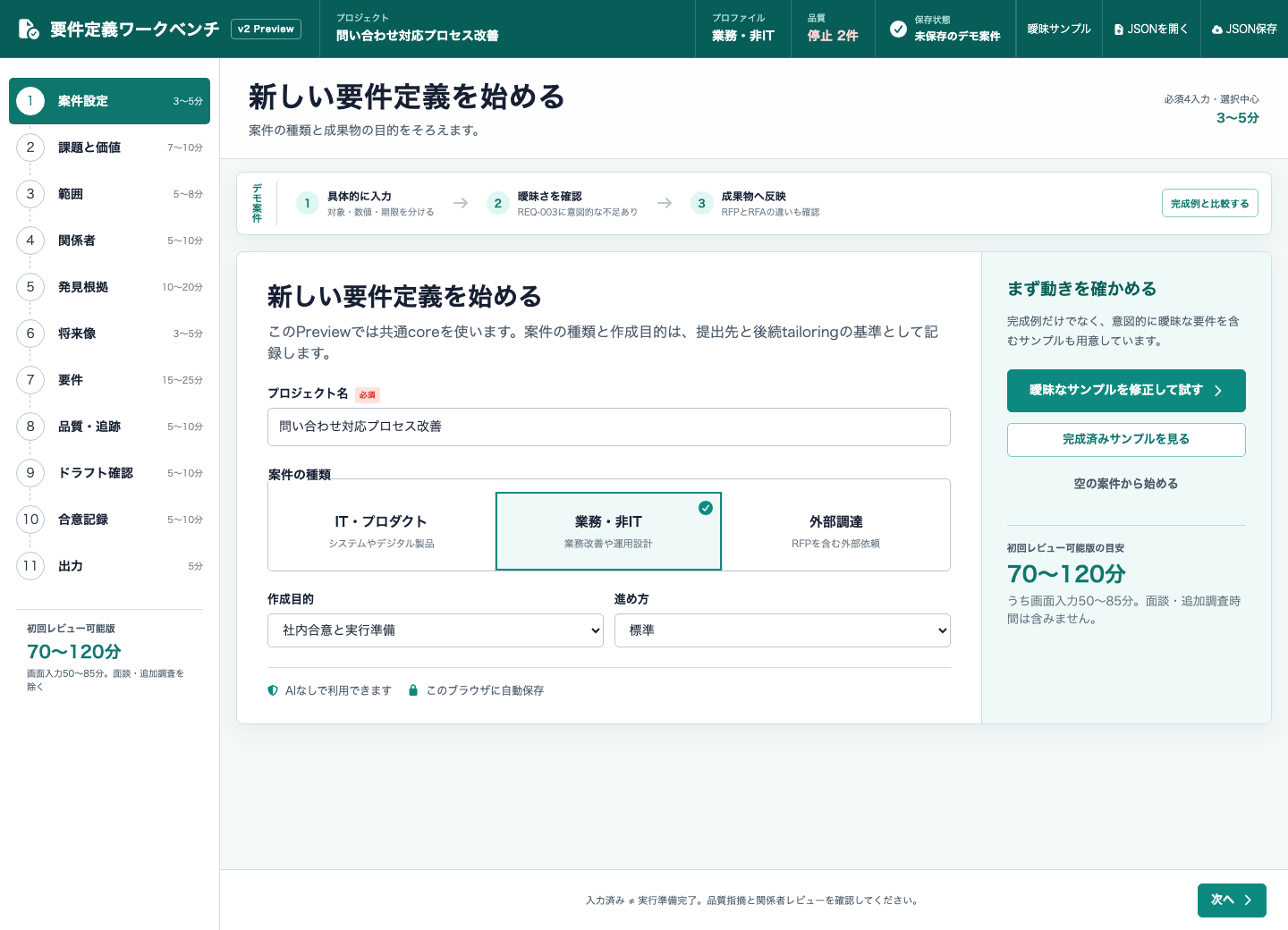This screenshot has width=1288, height=930.
Task: Click the footer note 入力済み ≠ 実行準備完了
Action: [x=752, y=900]
